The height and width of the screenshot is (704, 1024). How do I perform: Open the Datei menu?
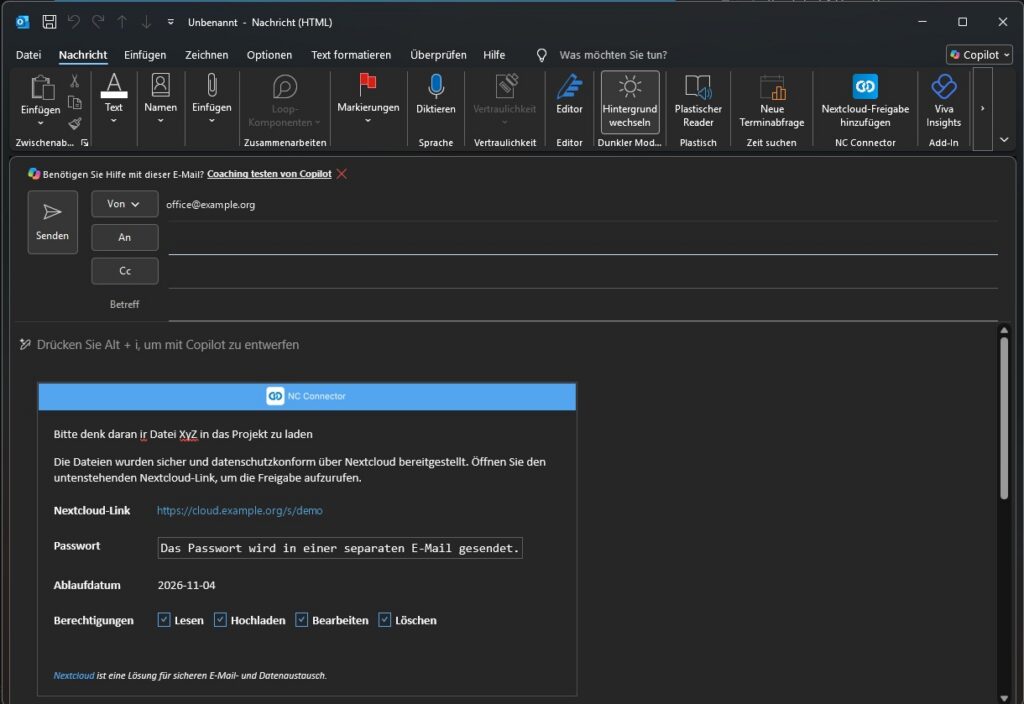28,55
